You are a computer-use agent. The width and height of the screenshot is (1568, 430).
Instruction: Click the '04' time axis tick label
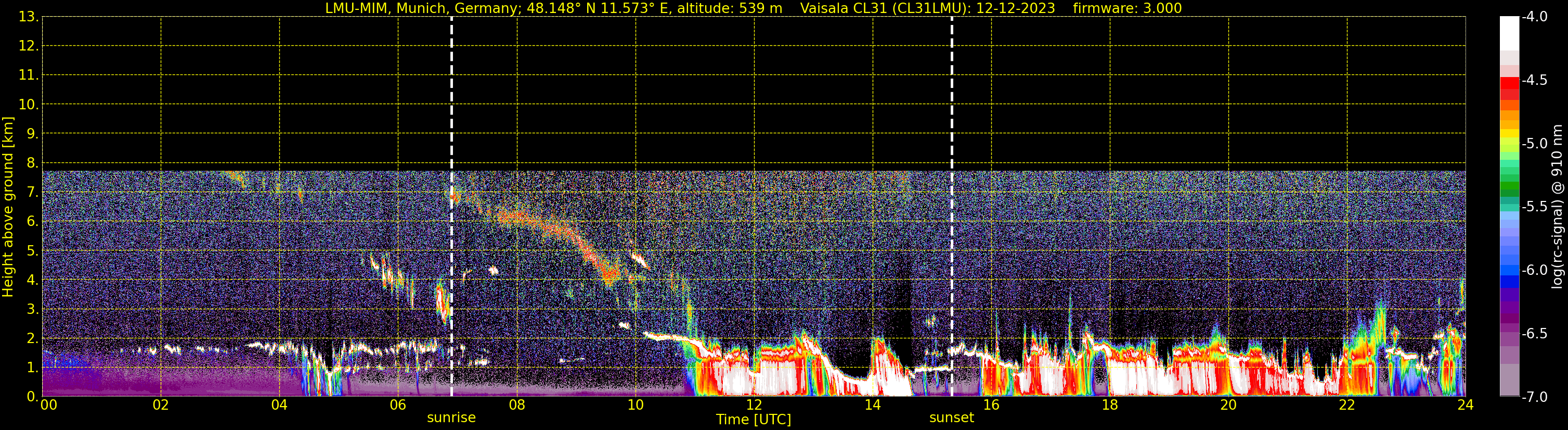(x=279, y=405)
